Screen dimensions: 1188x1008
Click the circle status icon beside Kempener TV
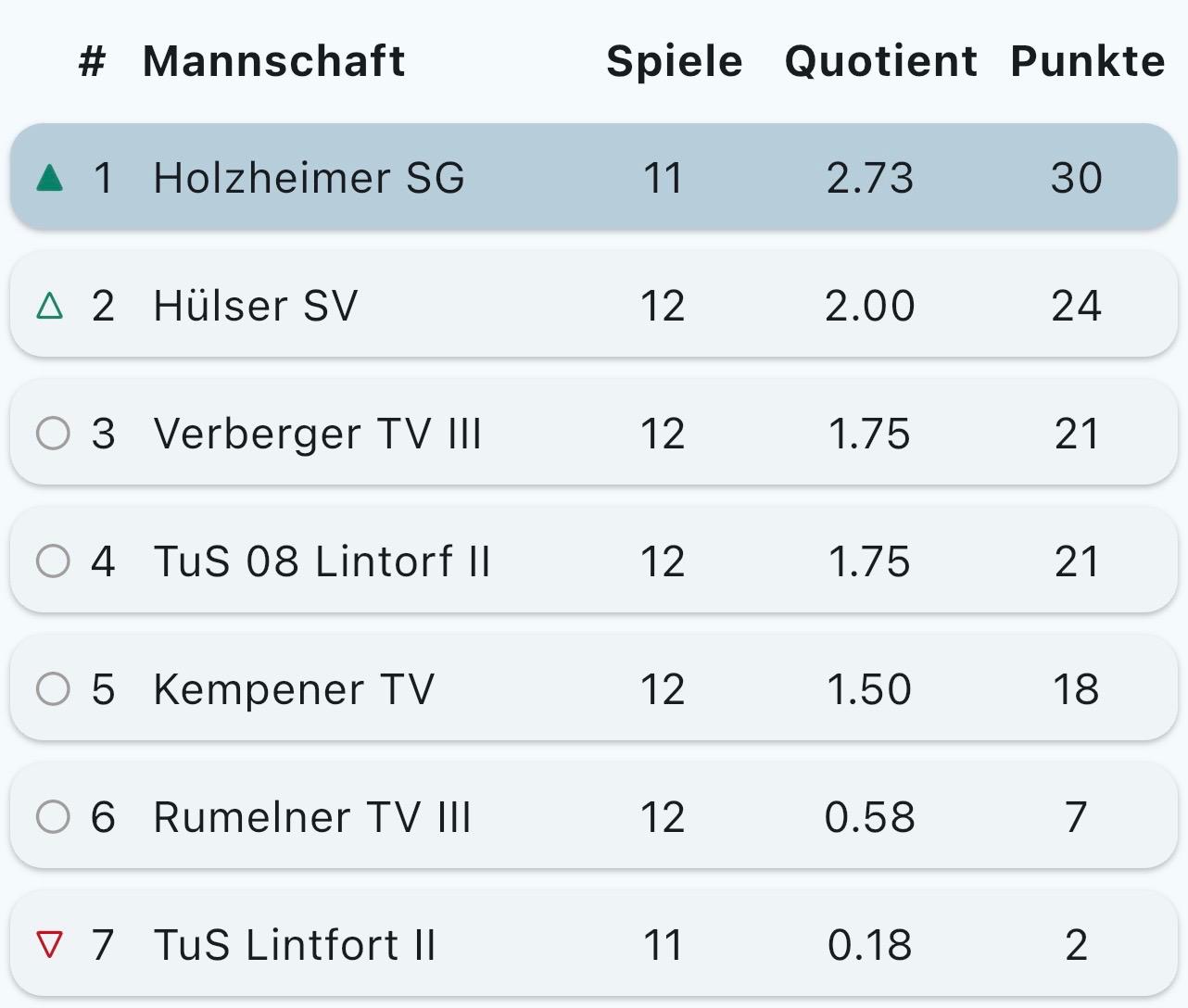coord(53,688)
